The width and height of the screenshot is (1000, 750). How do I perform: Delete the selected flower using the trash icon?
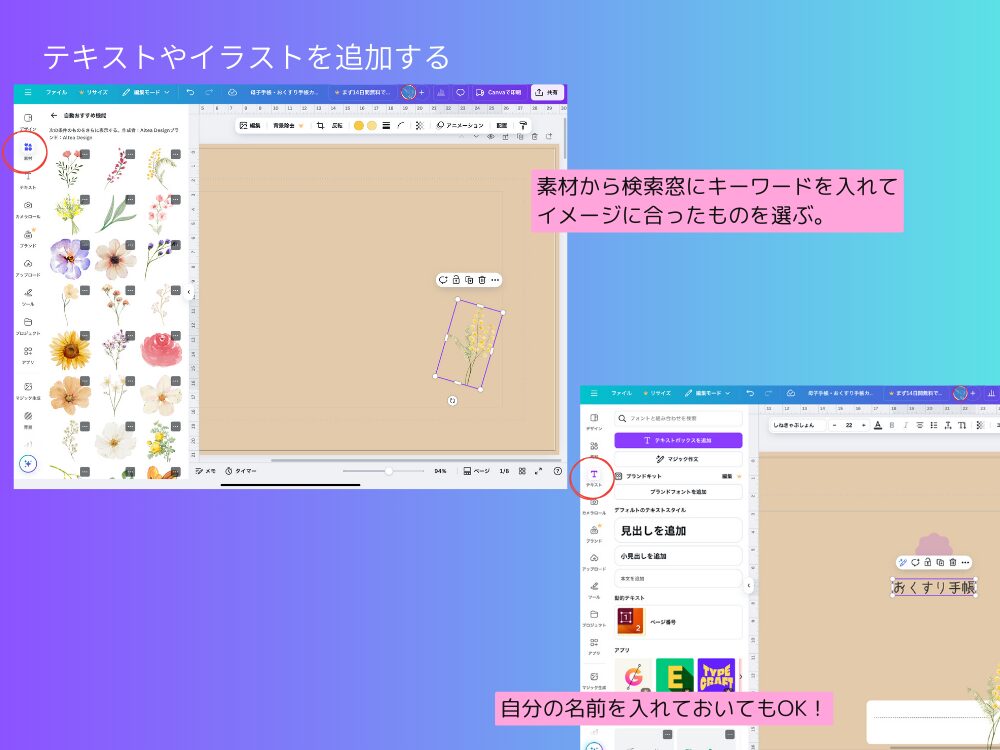(482, 280)
